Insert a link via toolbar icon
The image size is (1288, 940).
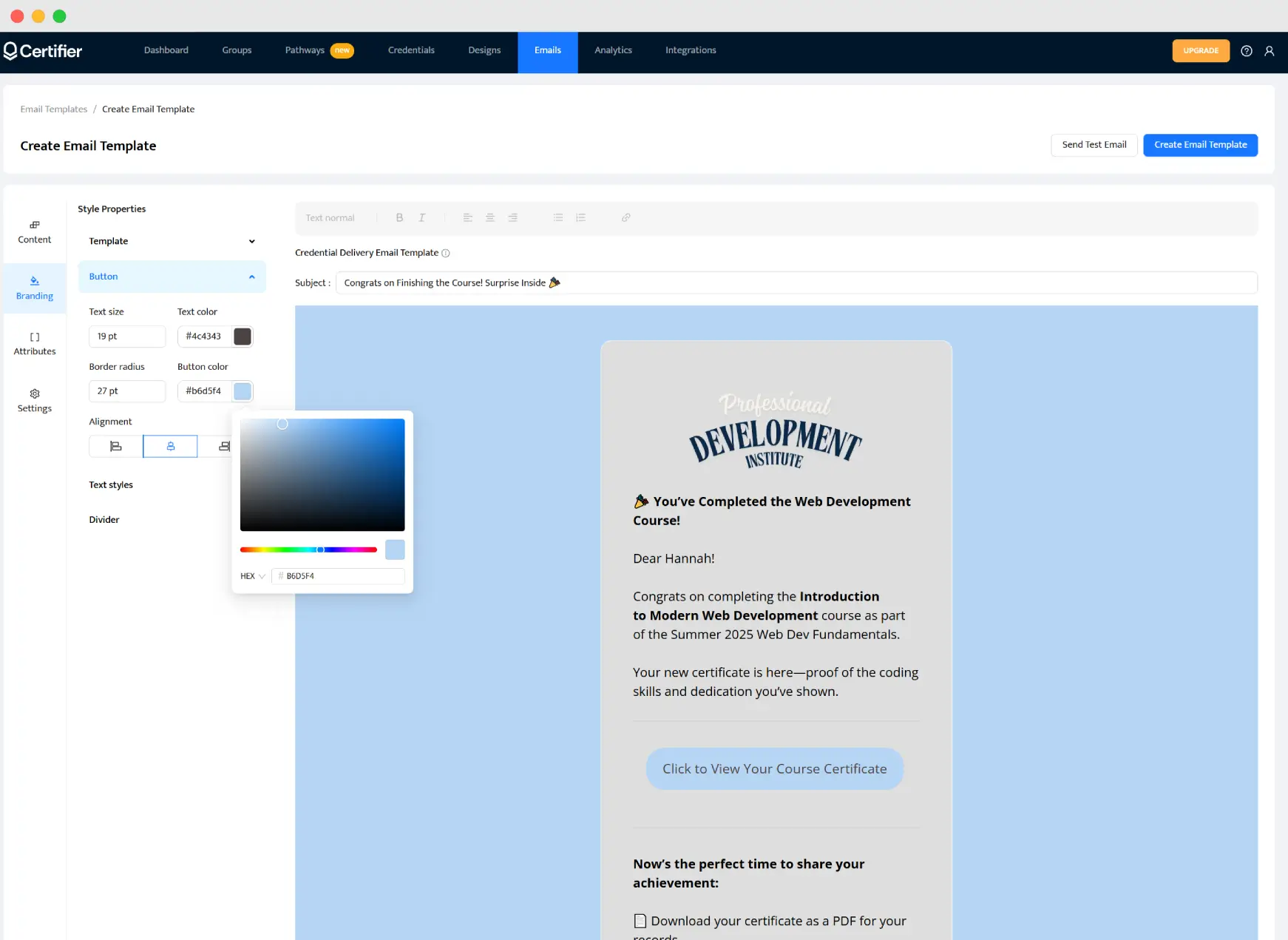click(x=626, y=217)
